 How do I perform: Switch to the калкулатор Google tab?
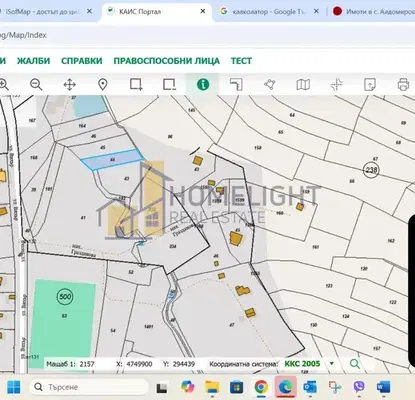269,12
